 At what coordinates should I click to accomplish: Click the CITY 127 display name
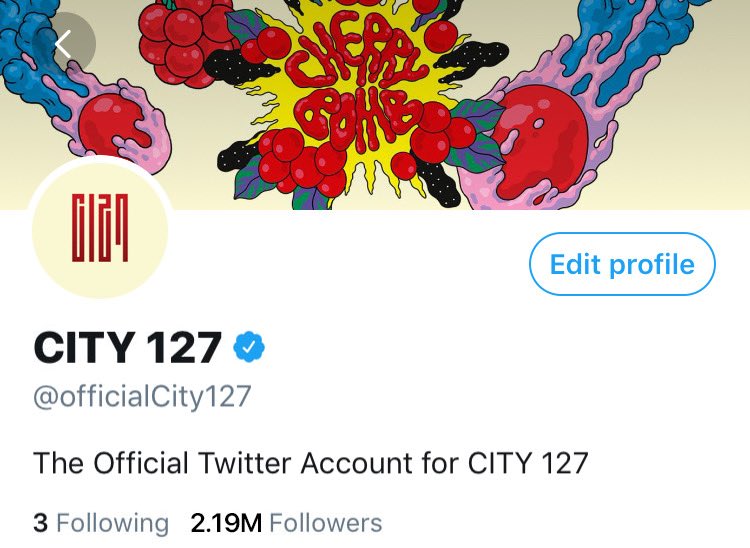(127, 348)
